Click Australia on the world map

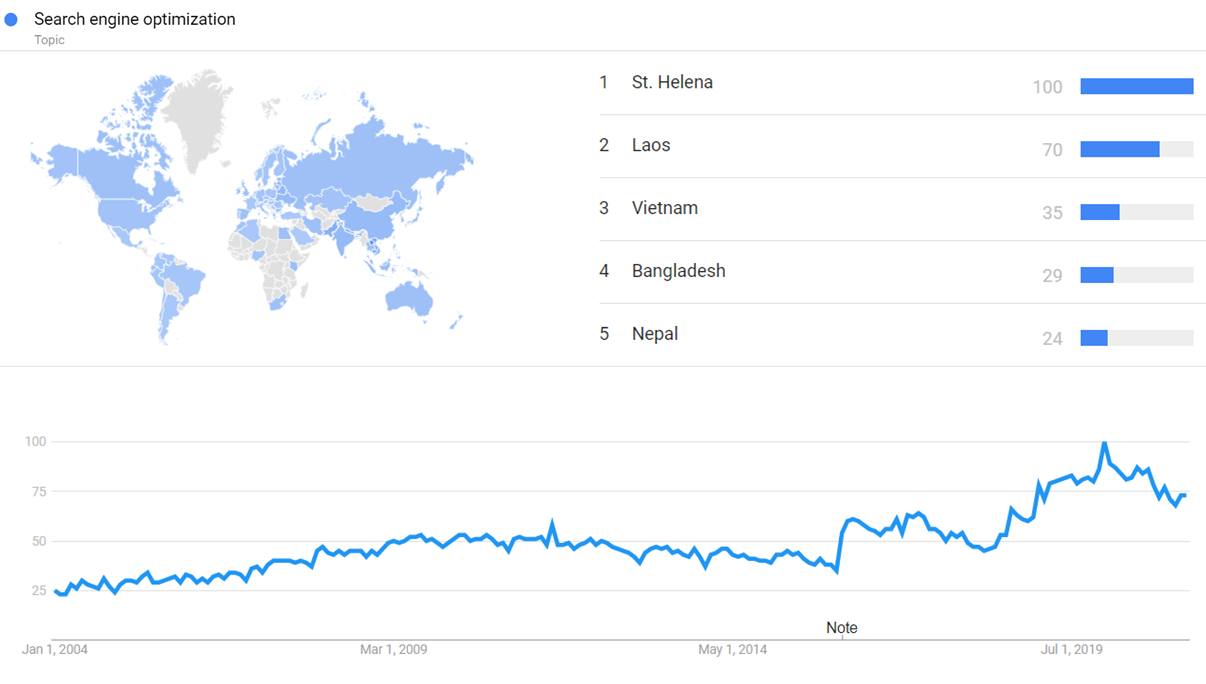click(x=409, y=296)
